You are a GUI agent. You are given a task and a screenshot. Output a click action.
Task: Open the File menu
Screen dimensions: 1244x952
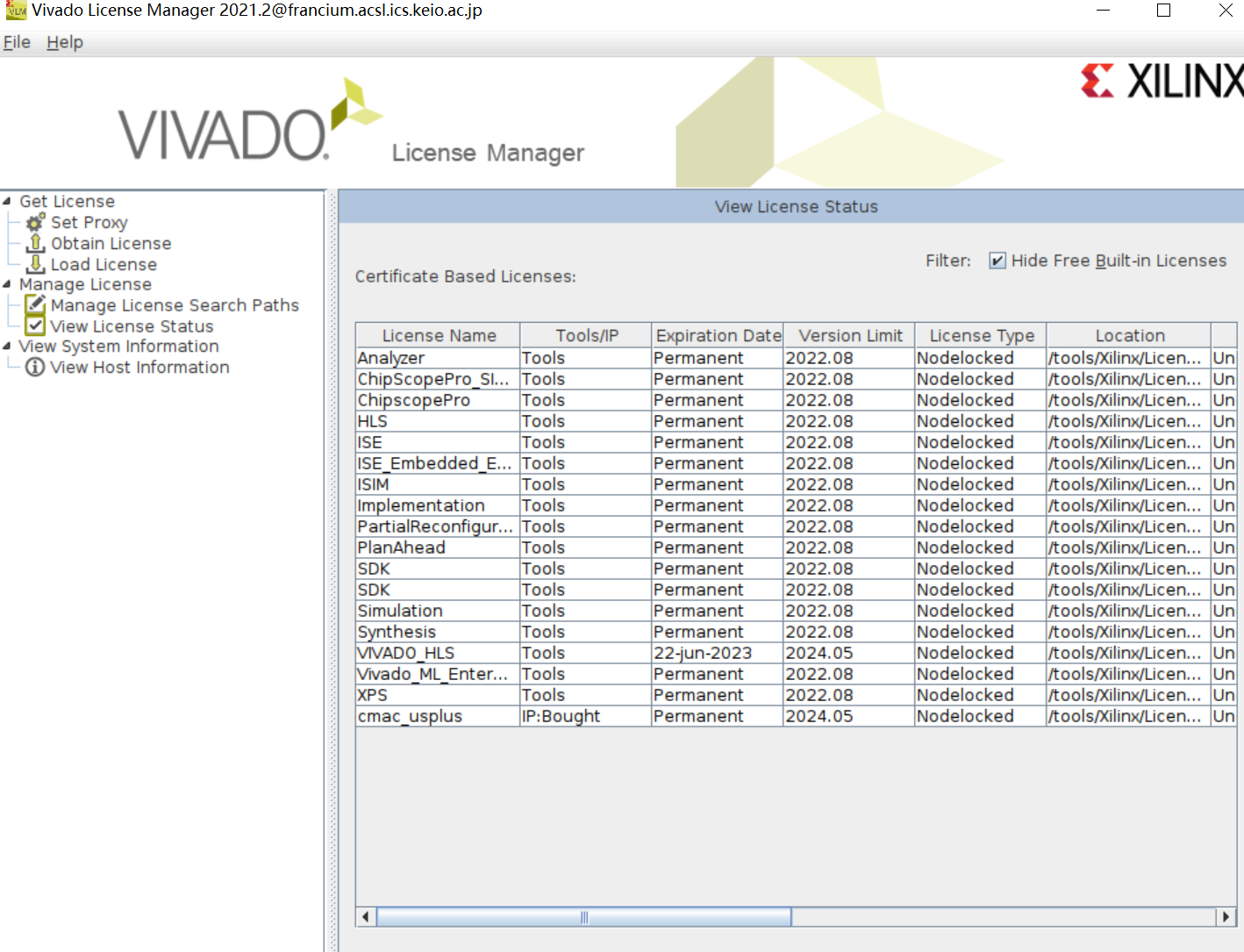pyautogui.click(x=16, y=41)
